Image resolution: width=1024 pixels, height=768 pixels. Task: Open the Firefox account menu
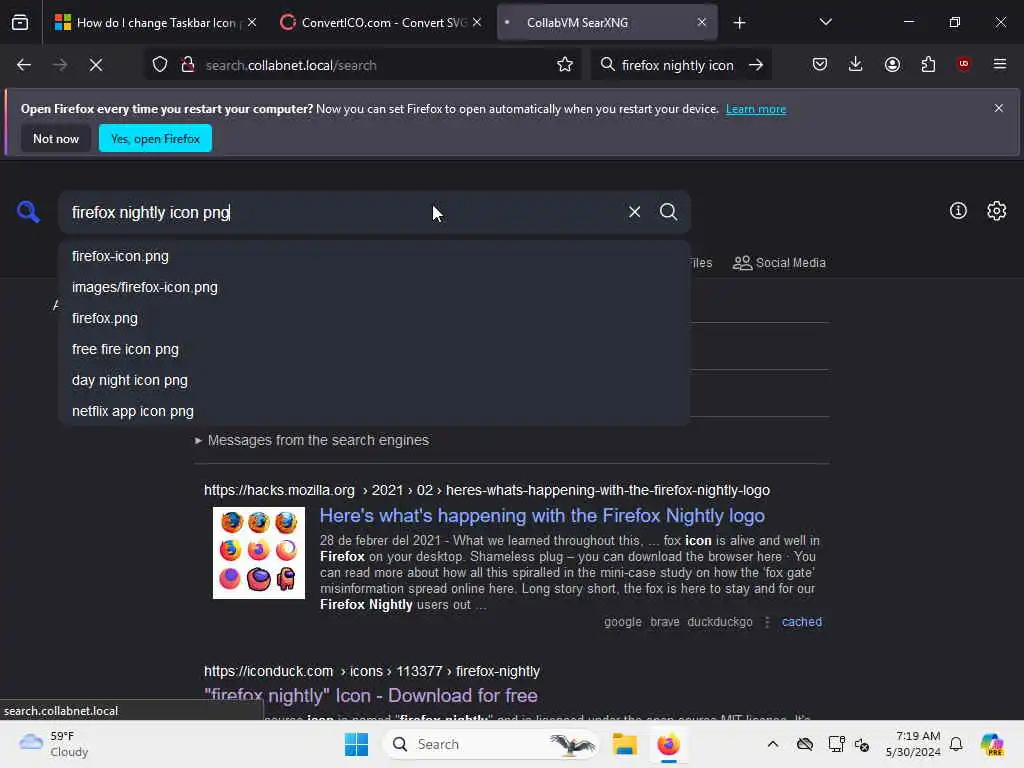point(892,65)
